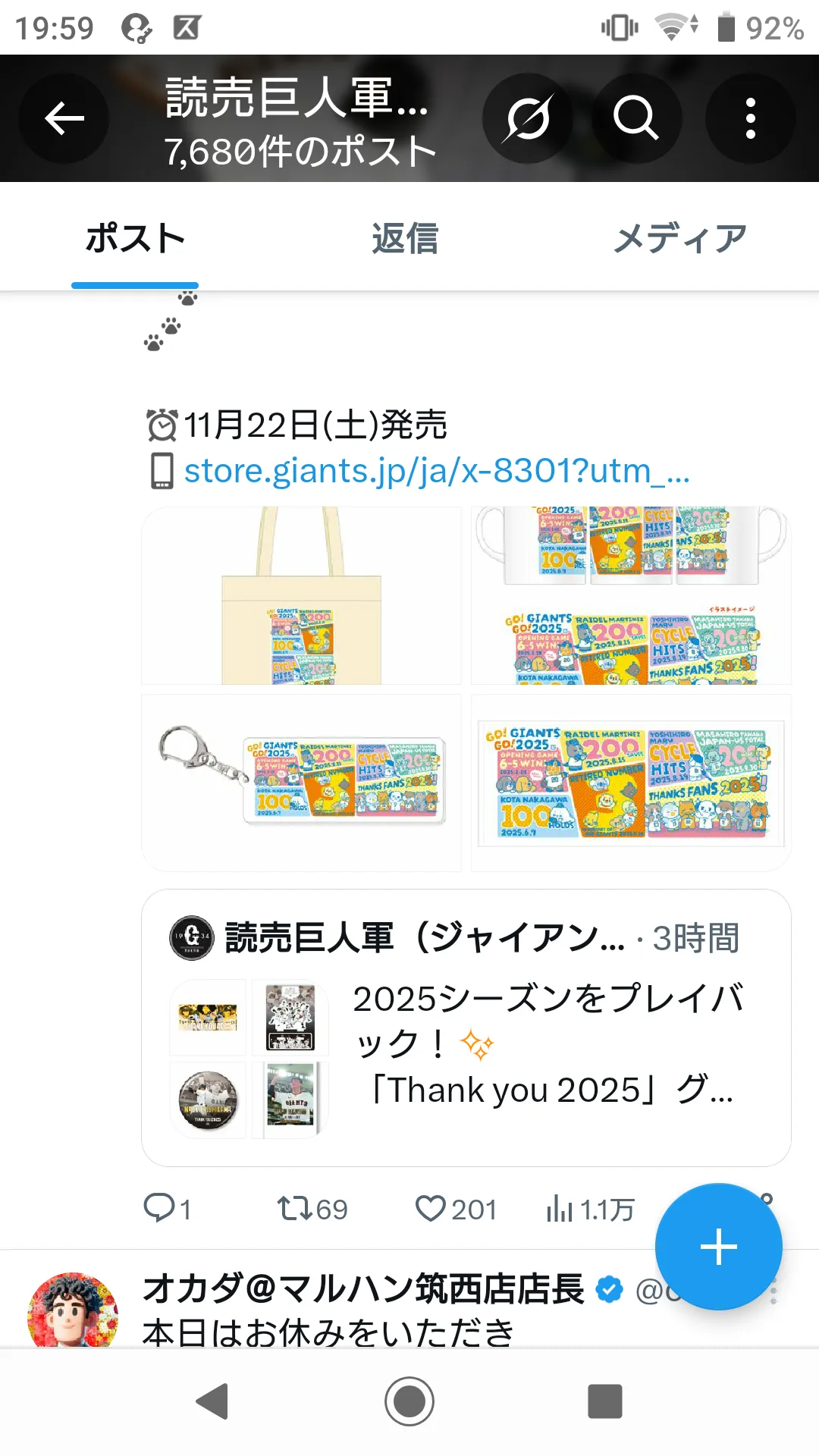Open the Grok icon in header

528,118
